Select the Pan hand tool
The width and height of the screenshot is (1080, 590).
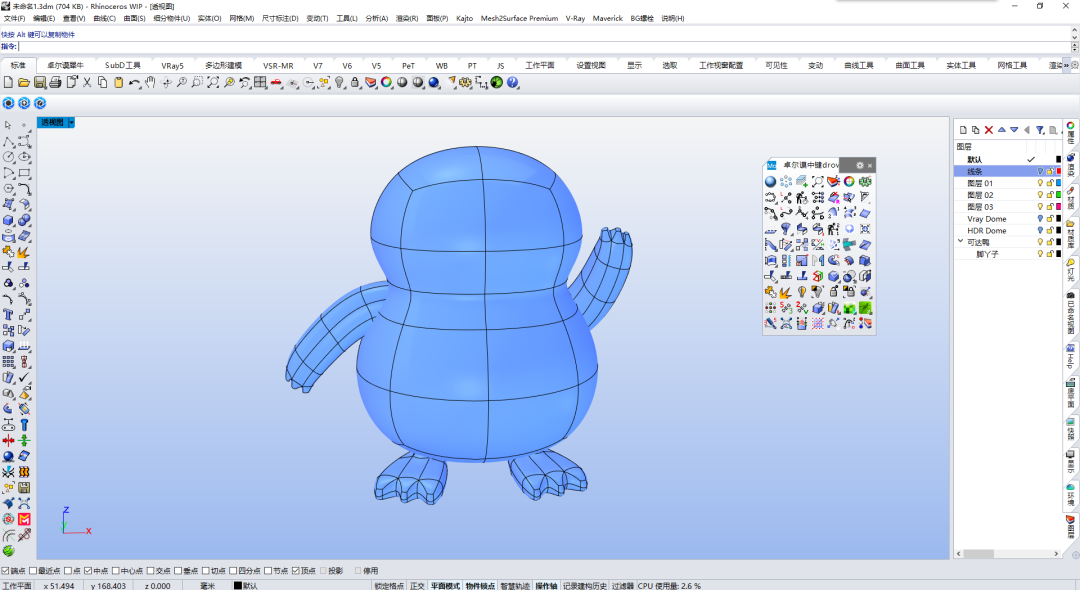tap(150, 83)
